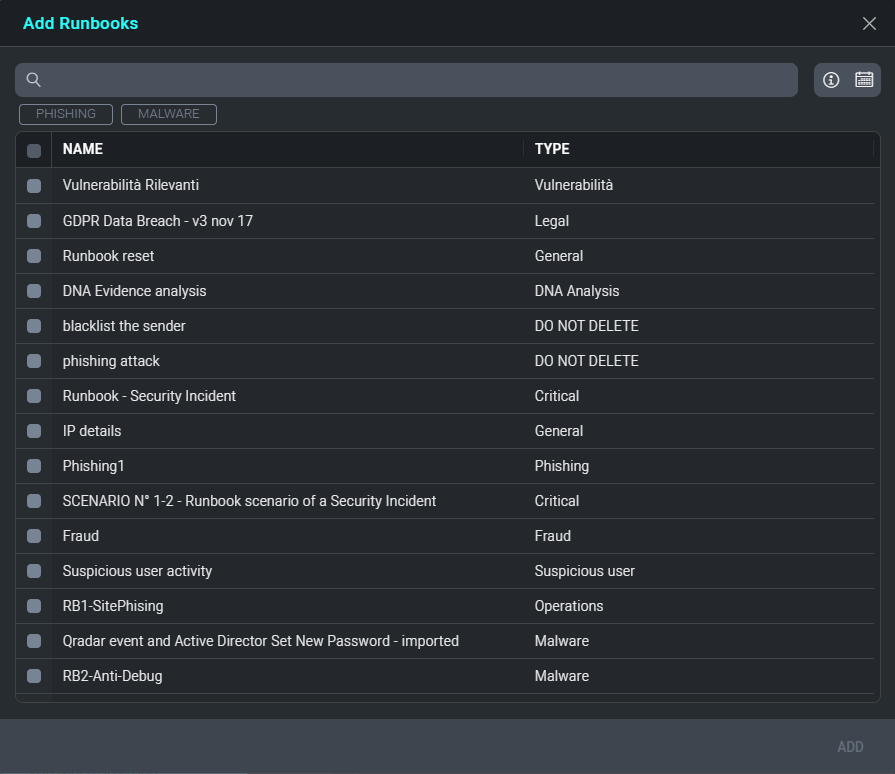Toggle the select-all checkbox in header
Screen dimensions: 895x774
[x=34, y=150]
